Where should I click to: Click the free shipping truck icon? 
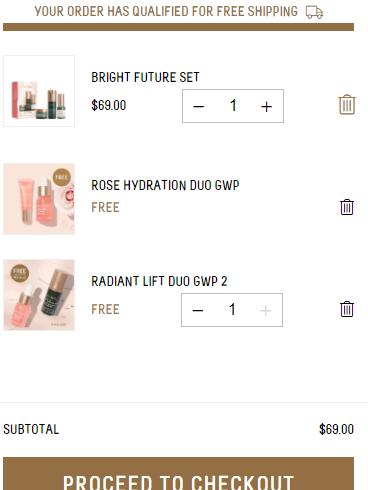(314, 12)
